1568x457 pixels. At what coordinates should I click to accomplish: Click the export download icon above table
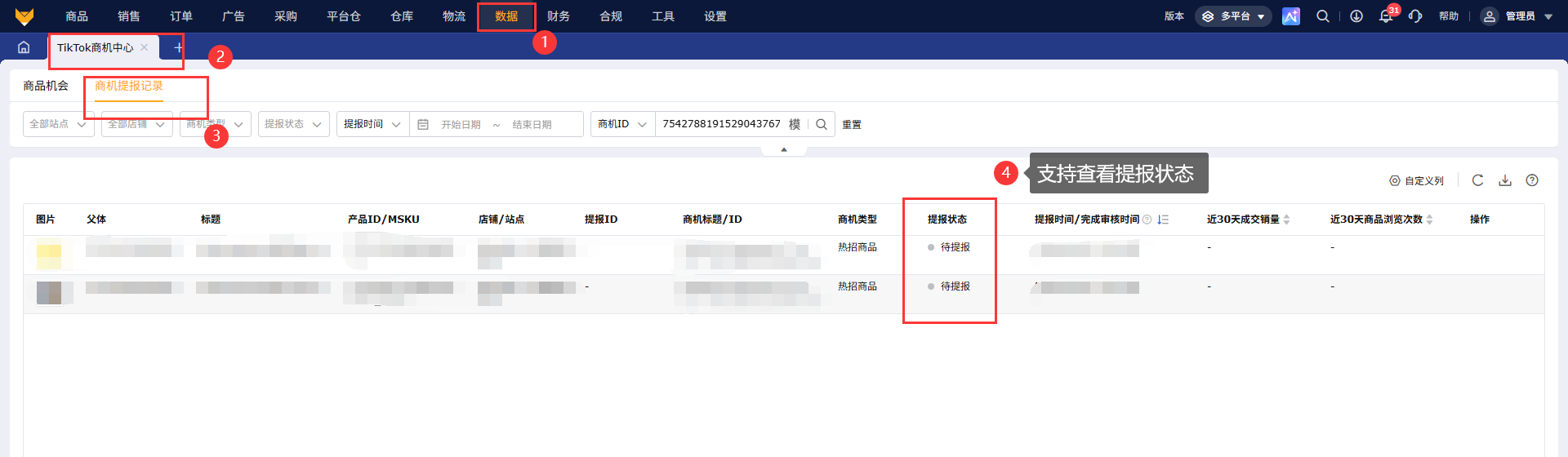1505,180
